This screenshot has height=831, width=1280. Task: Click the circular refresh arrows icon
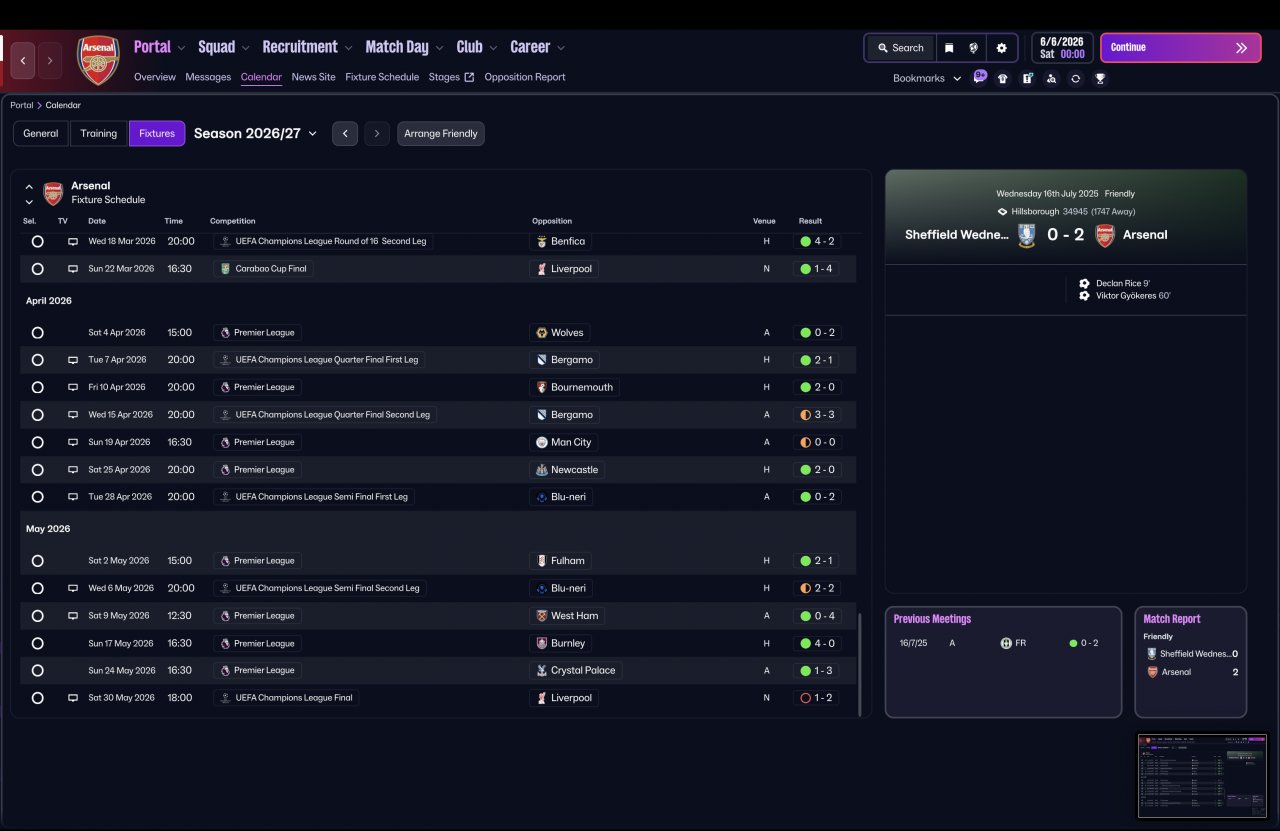click(1075, 78)
